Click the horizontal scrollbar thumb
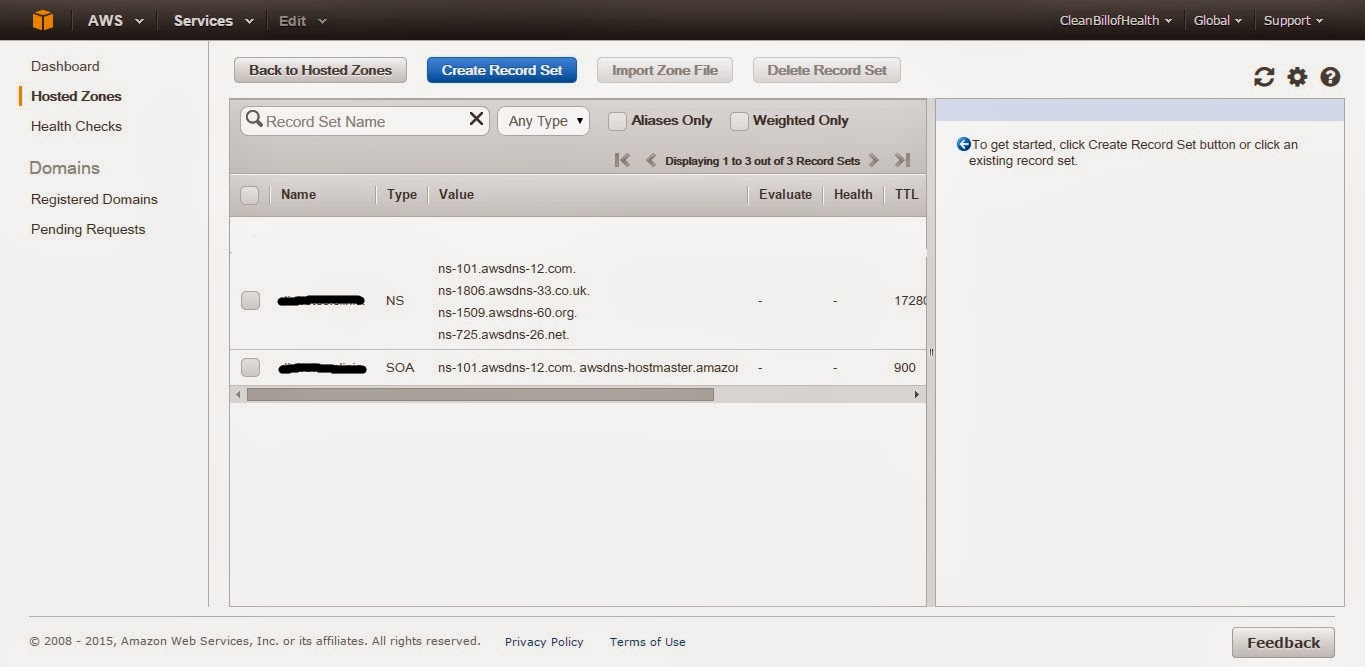 click(x=480, y=395)
